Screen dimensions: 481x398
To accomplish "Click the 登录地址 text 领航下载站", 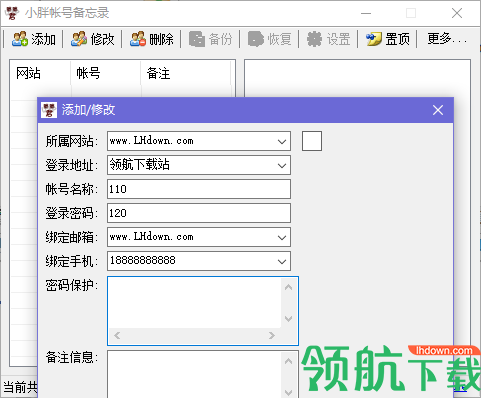I will pyautogui.click(x=140, y=164).
